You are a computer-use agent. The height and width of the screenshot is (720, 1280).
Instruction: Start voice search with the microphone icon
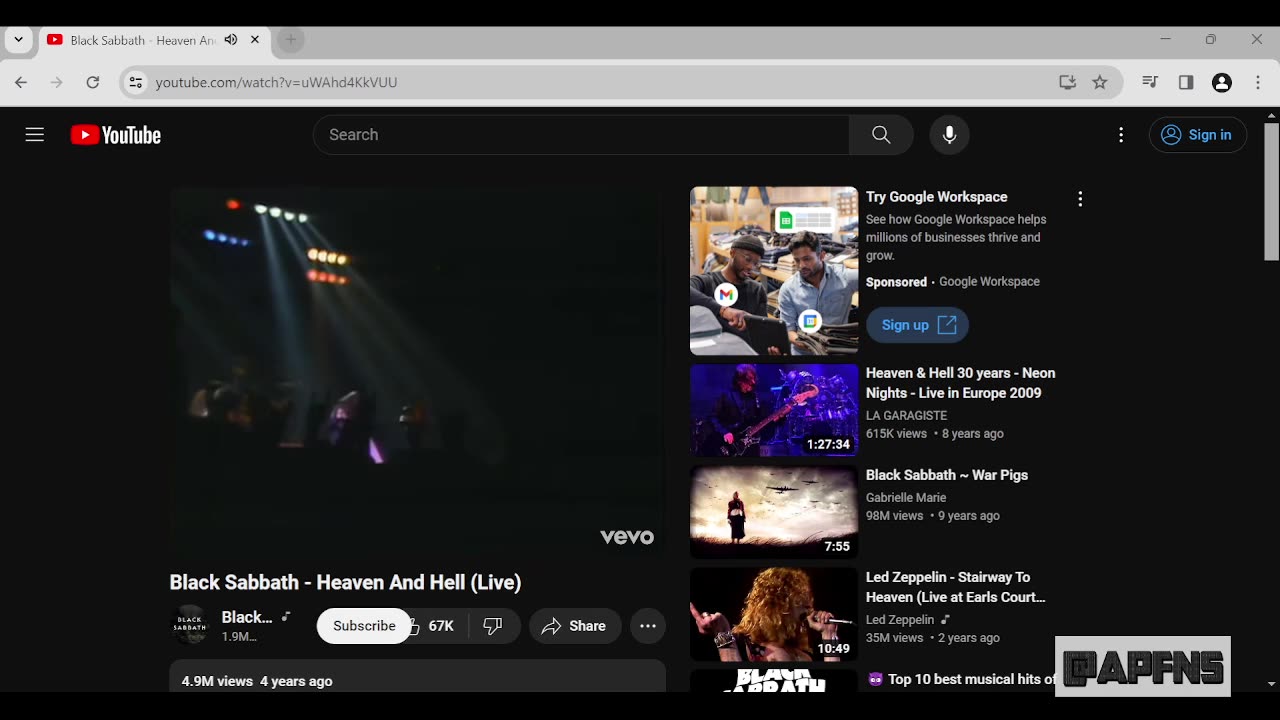tap(949, 135)
